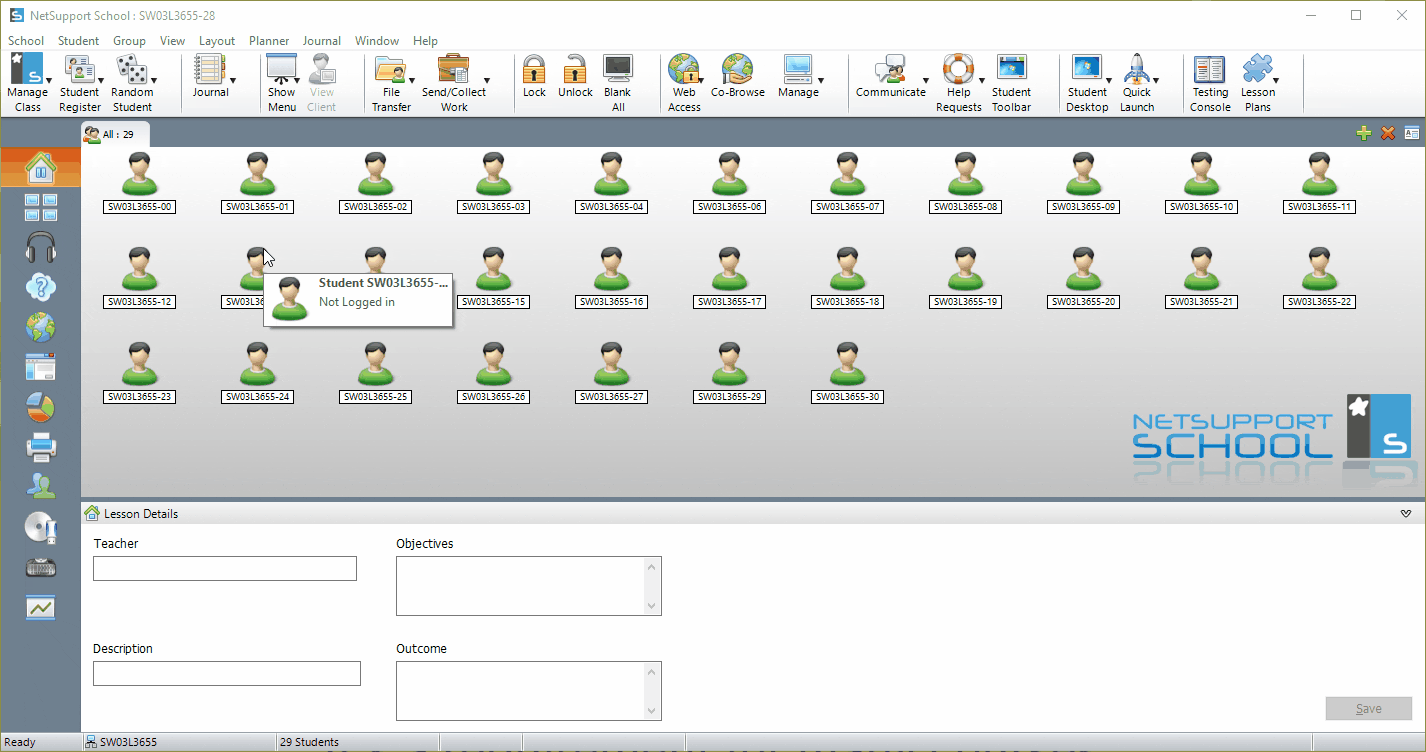
Task: Open the Student menu
Action: point(78,41)
